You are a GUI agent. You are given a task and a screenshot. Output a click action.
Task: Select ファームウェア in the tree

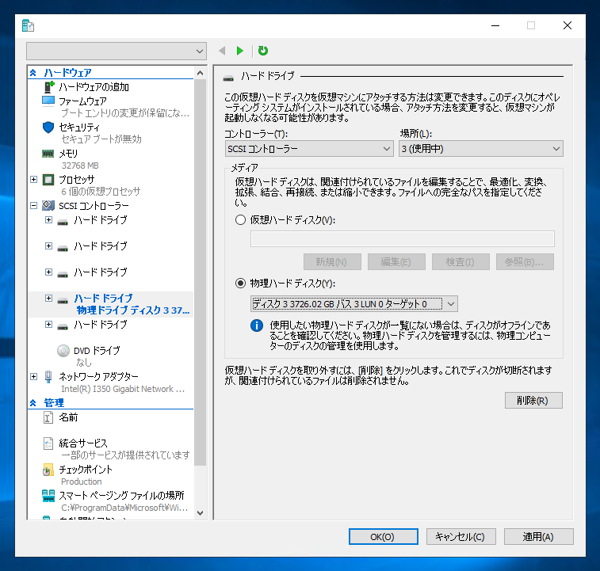point(82,101)
